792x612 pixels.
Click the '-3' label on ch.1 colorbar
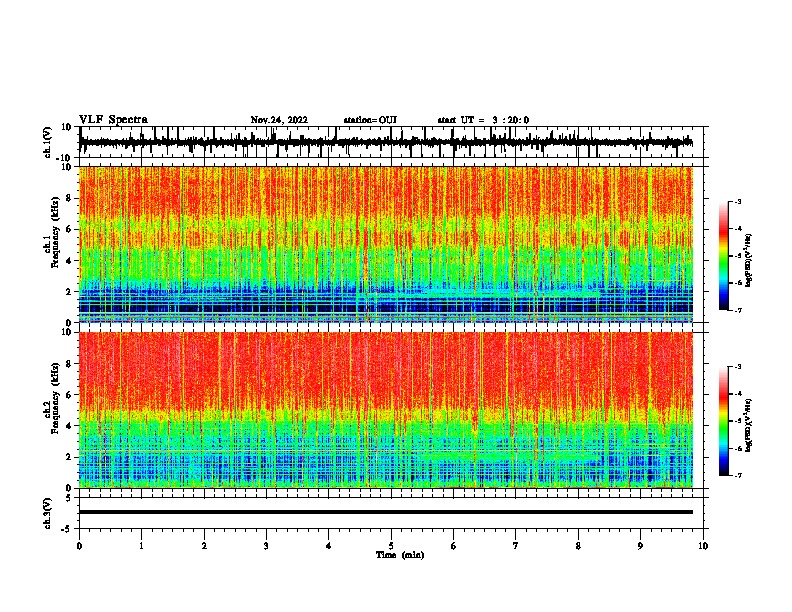click(x=737, y=201)
